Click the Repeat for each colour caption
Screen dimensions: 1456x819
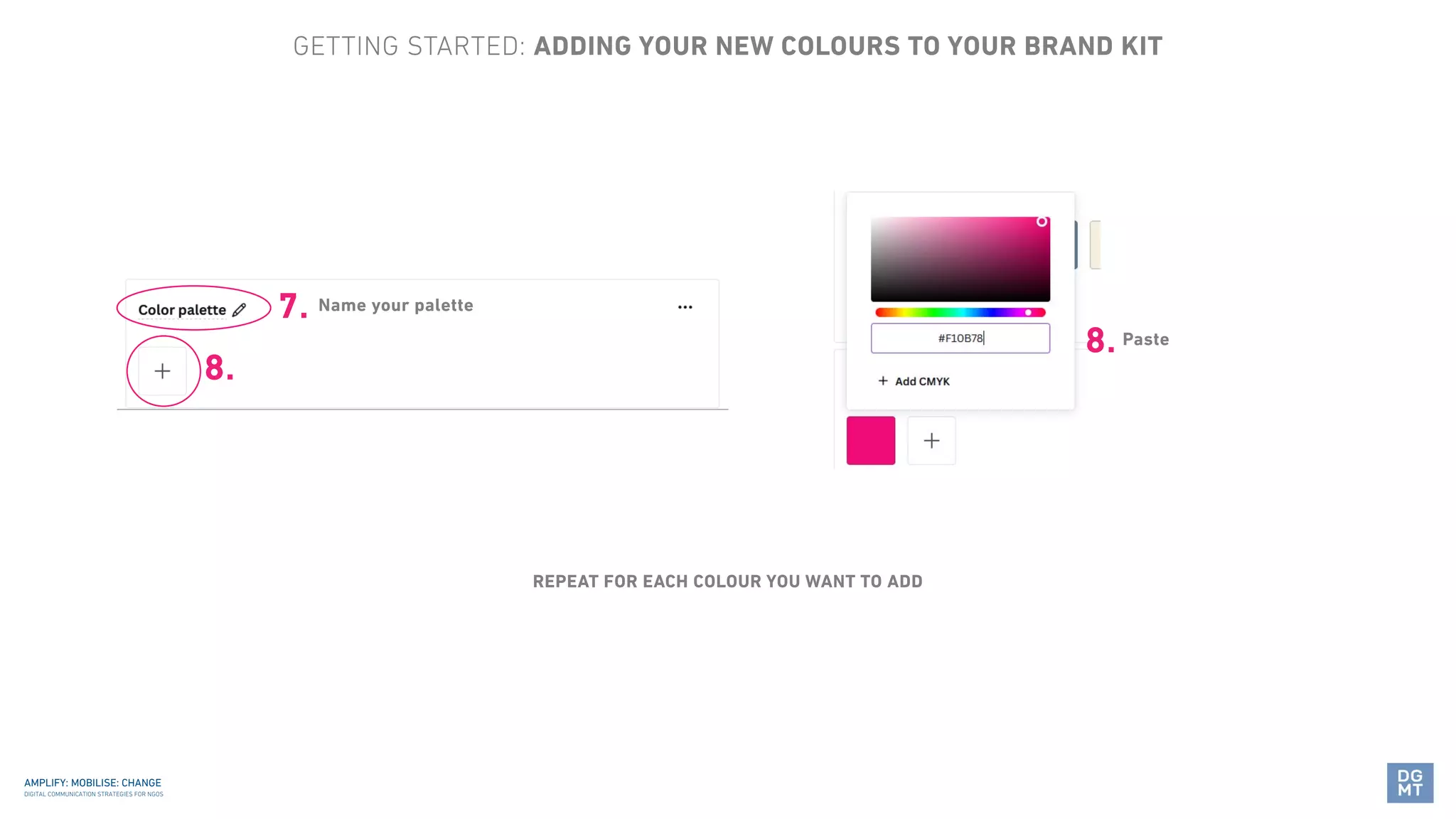(727, 582)
